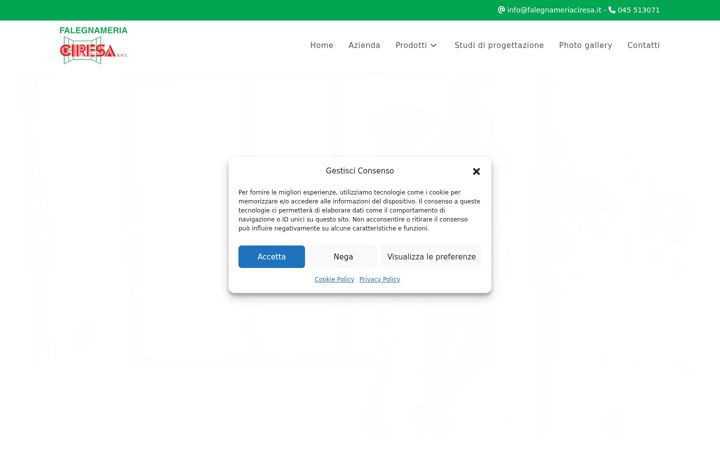
Task: Click the phone number 045 513071
Action: [639, 10]
